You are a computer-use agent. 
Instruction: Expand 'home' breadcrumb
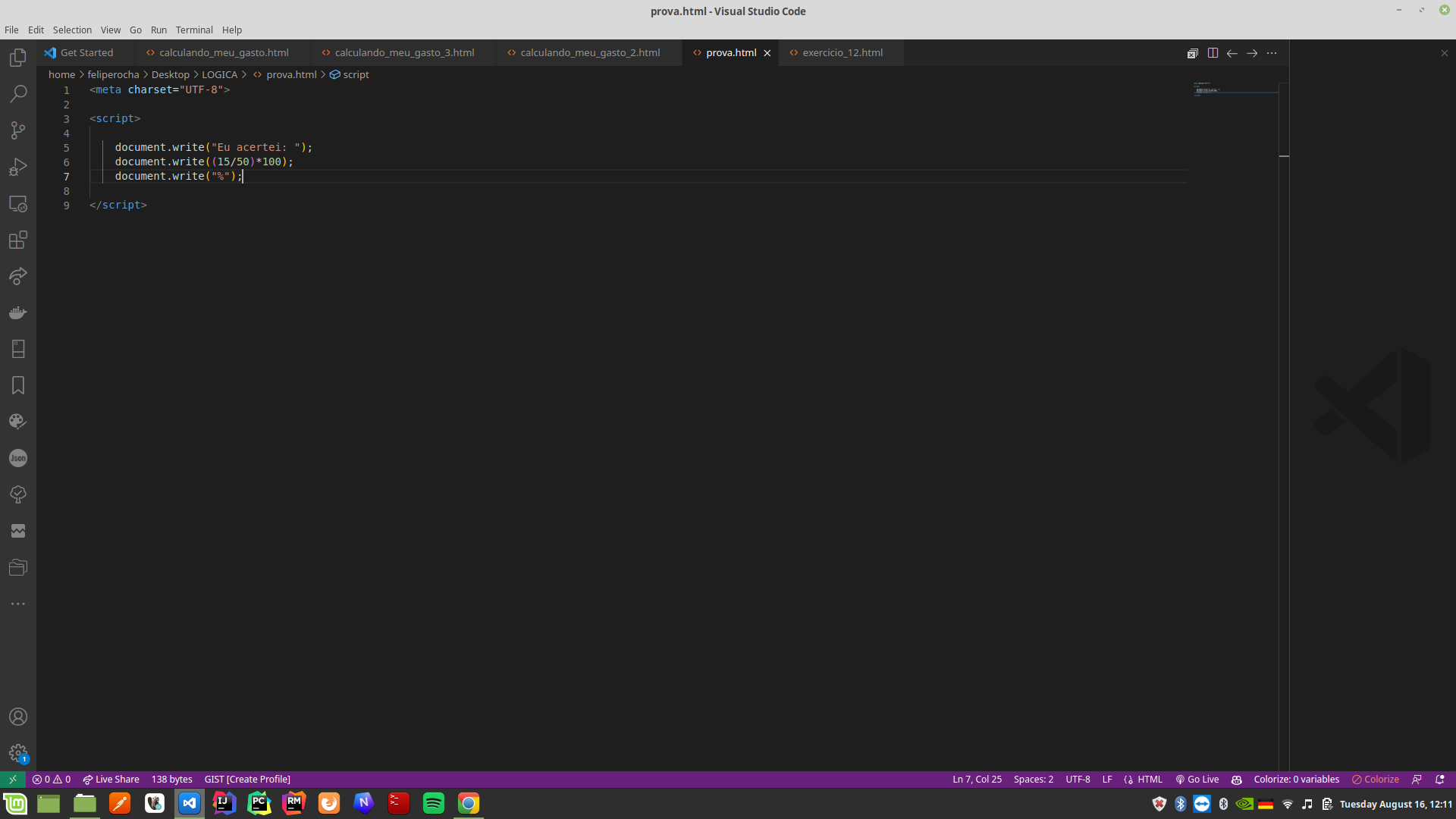click(x=61, y=74)
